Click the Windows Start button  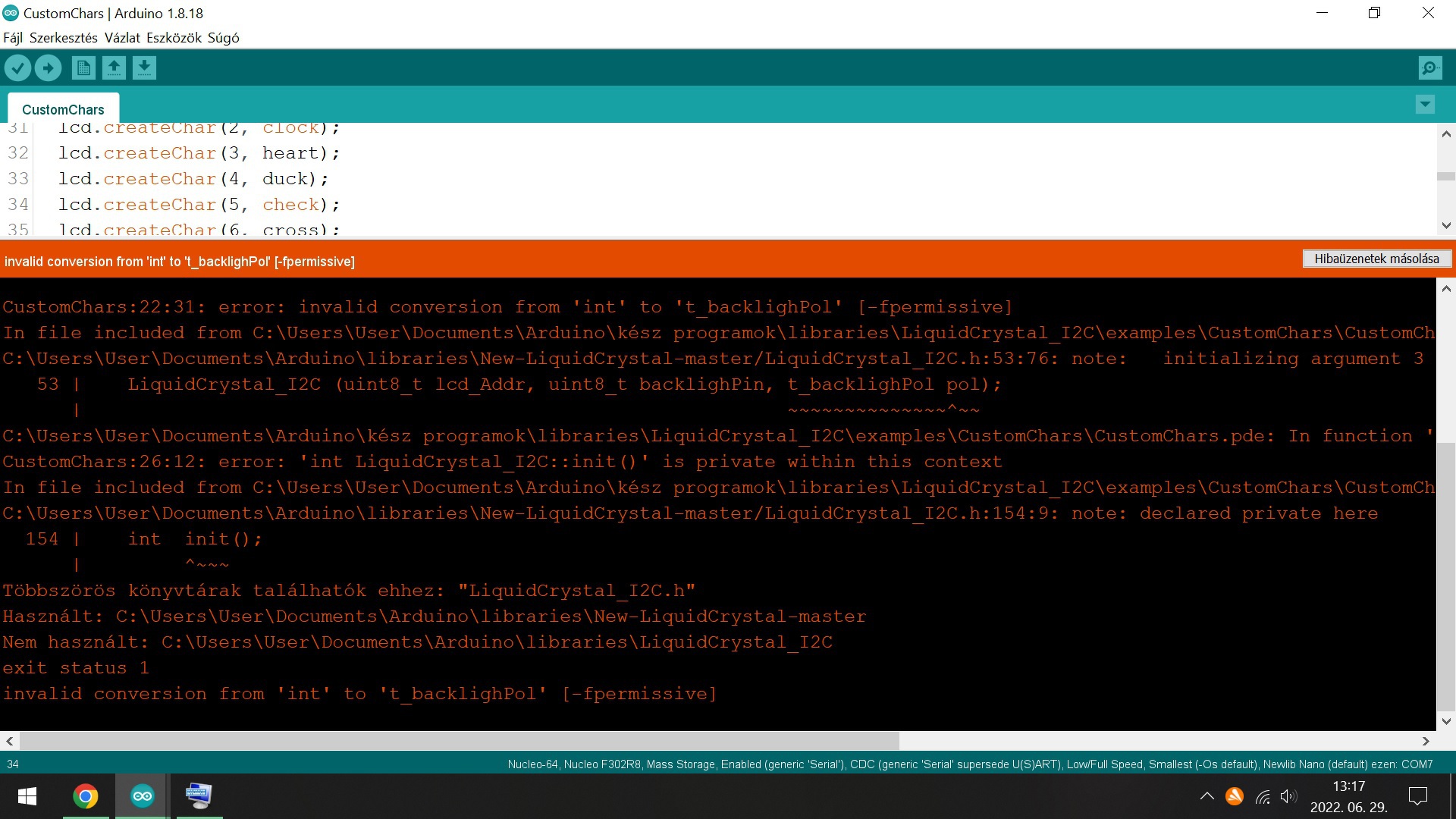(27, 796)
